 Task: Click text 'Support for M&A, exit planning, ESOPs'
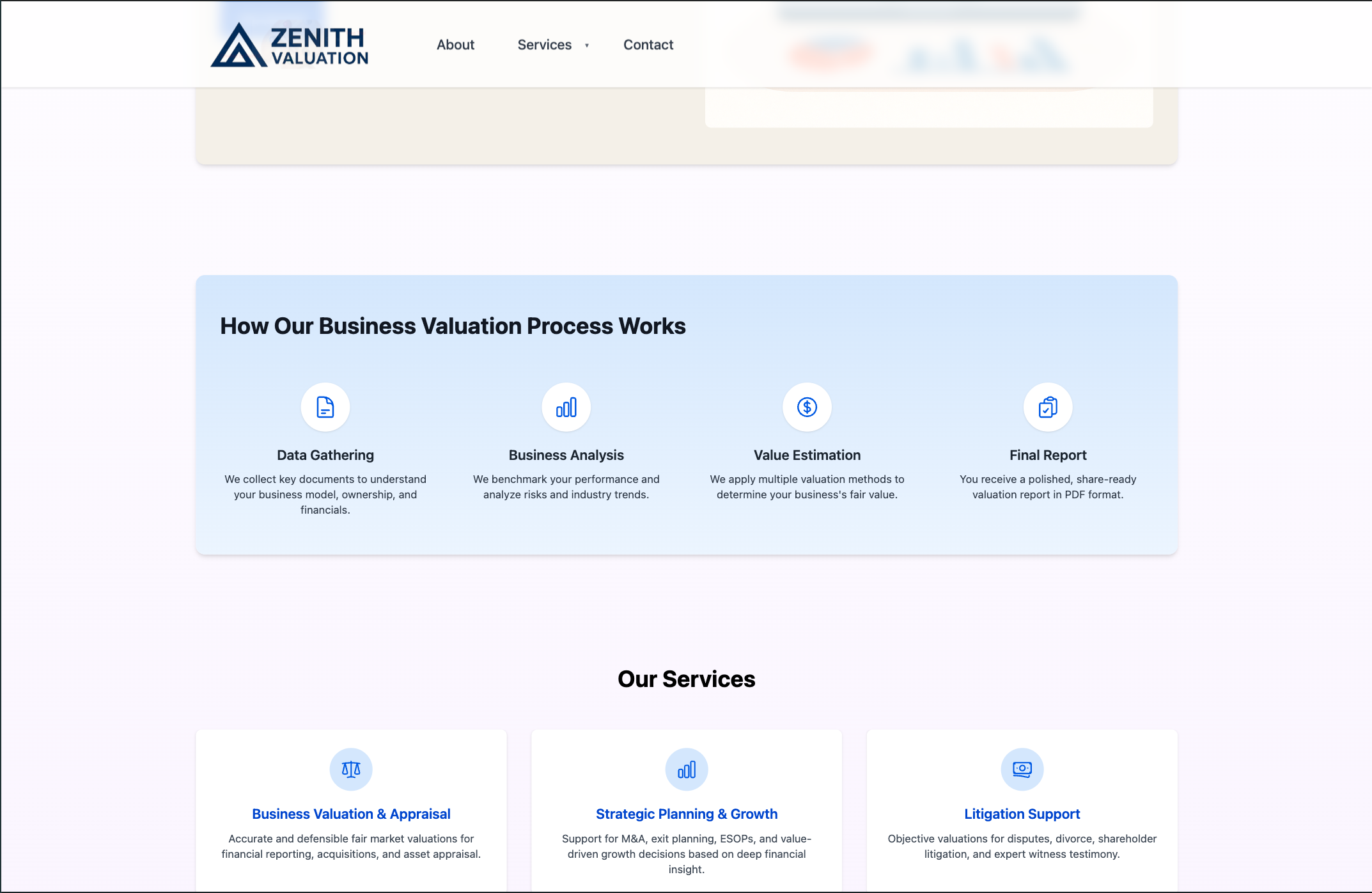(659, 839)
